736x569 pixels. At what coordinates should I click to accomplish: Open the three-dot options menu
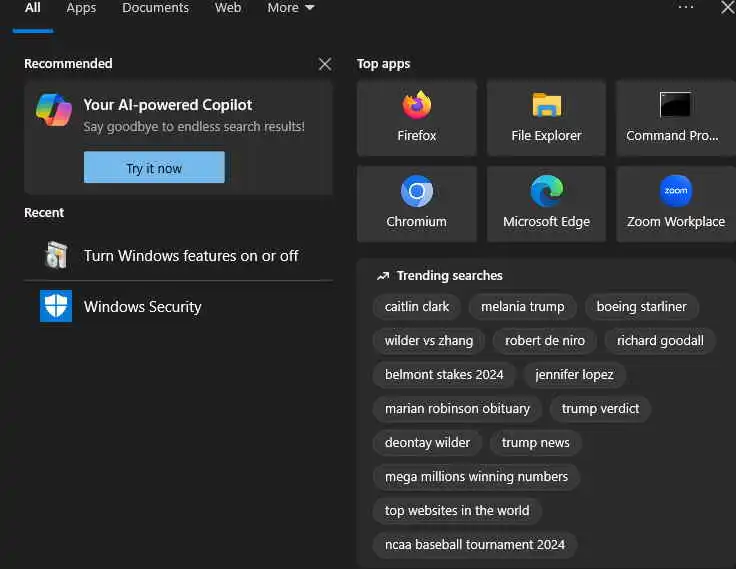tap(685, 8)
